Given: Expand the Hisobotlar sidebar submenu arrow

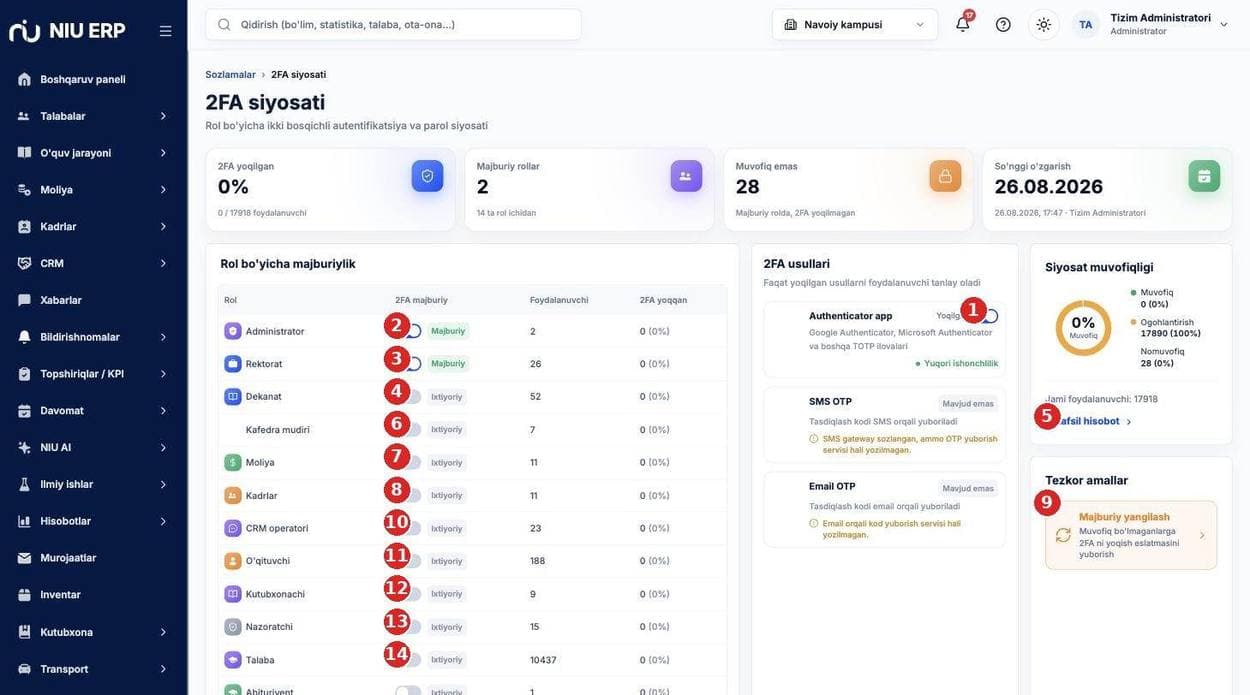Looking at the screenshot, I should tap(163, 521).
